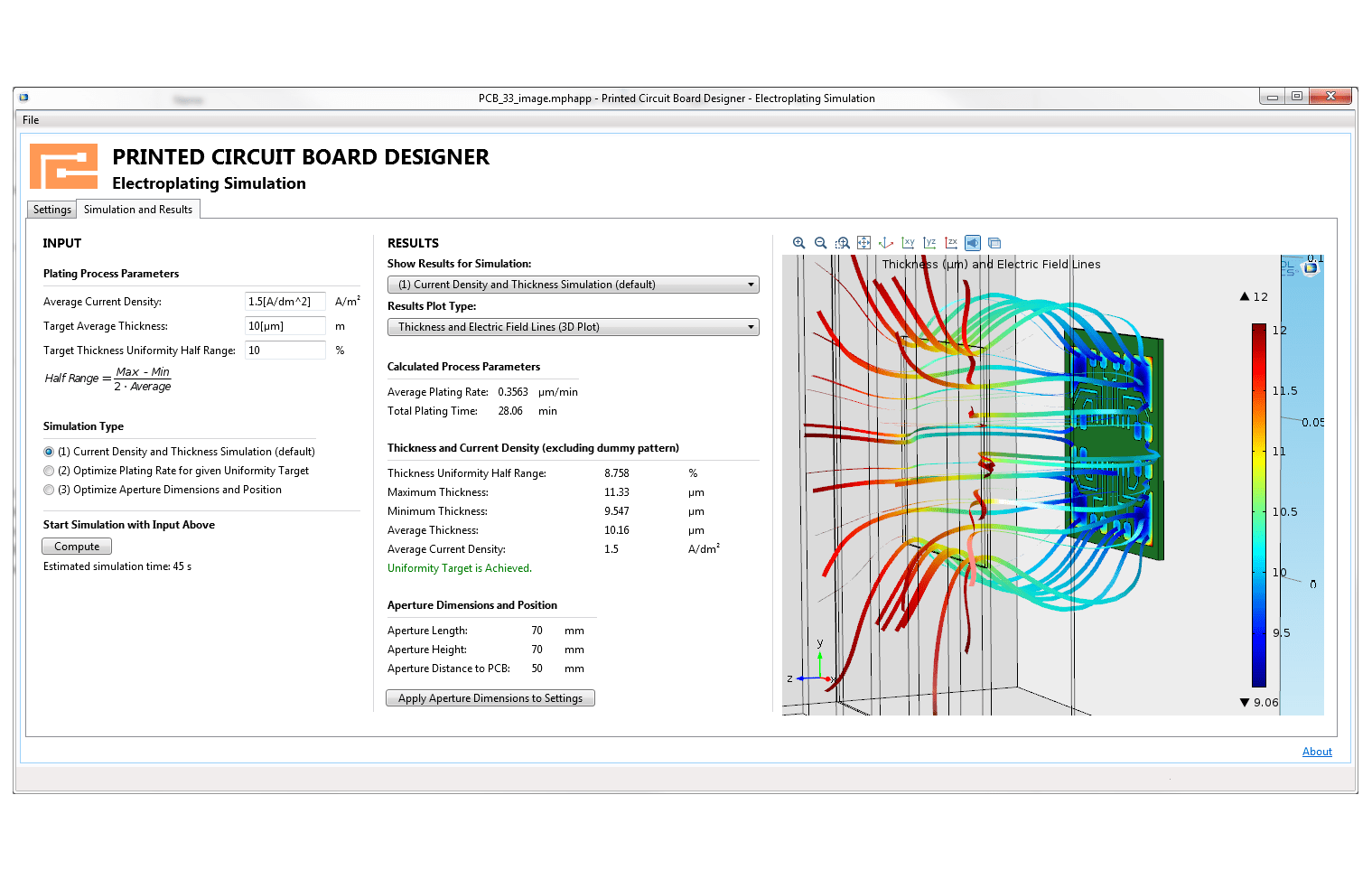Click the About link
This screenshot has height=879, width=1372.
point(1316,751)
